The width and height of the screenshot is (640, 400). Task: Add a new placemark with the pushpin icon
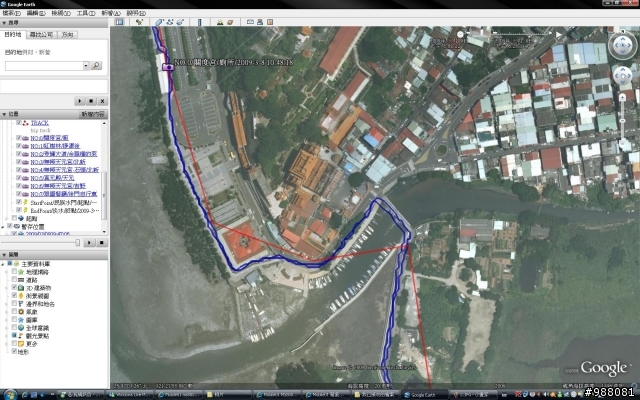(x=140, y=22)
